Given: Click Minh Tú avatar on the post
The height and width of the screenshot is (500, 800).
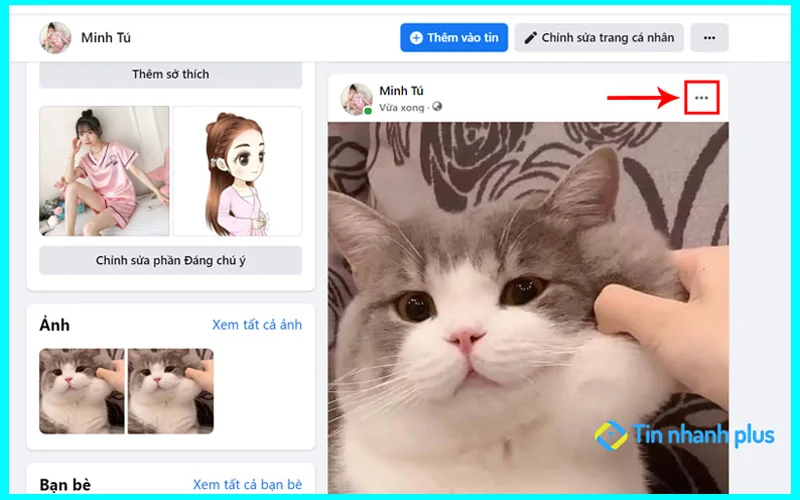Looking at the screenshot, I should point(357,99).
